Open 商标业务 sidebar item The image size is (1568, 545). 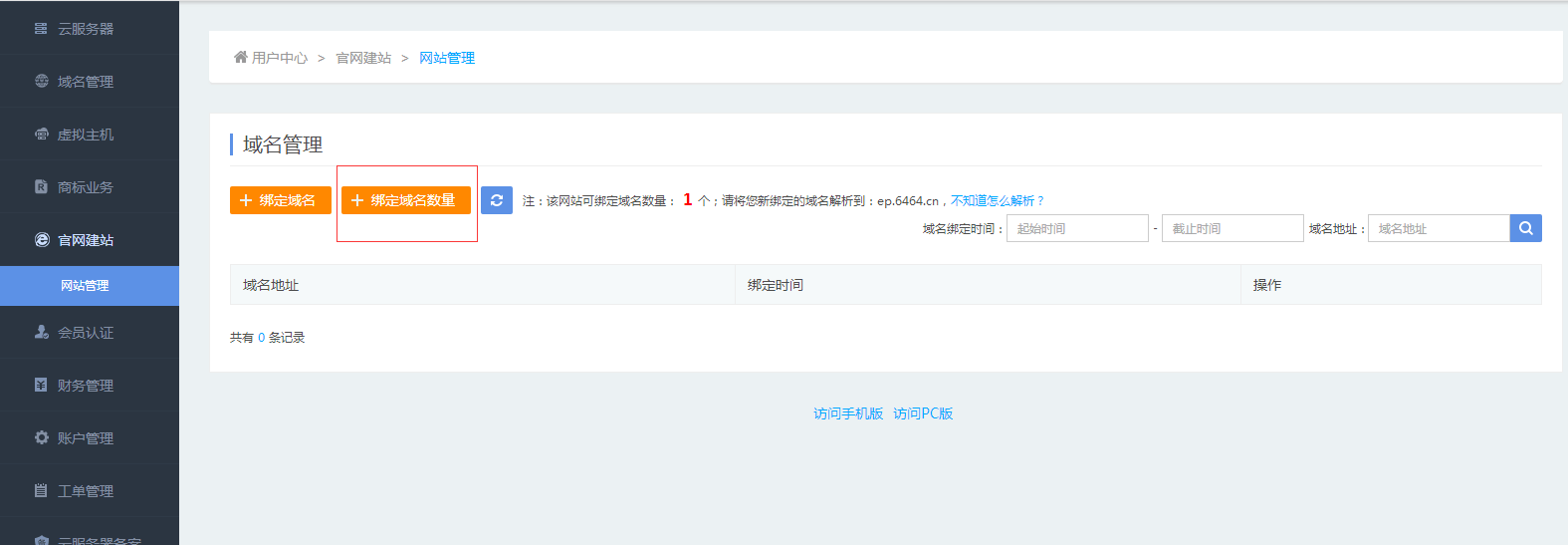(x=85, y=187)
